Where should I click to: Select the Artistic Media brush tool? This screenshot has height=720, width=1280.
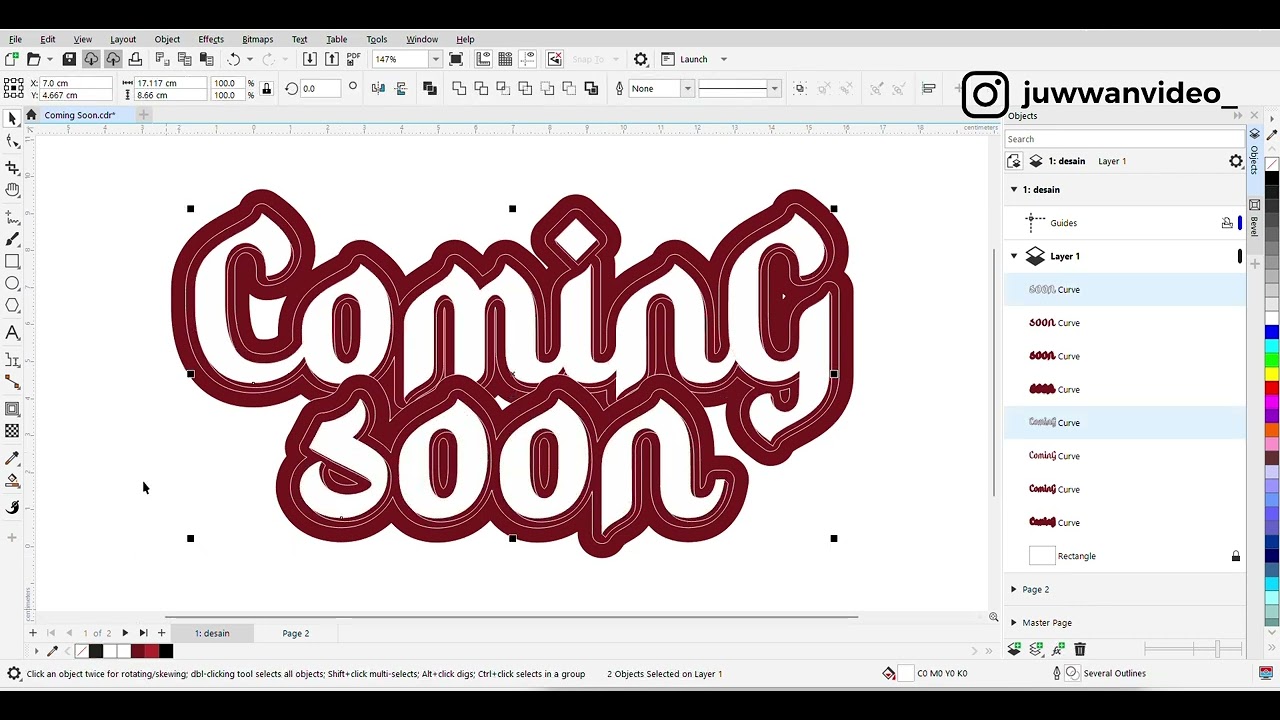click(12, 238)
